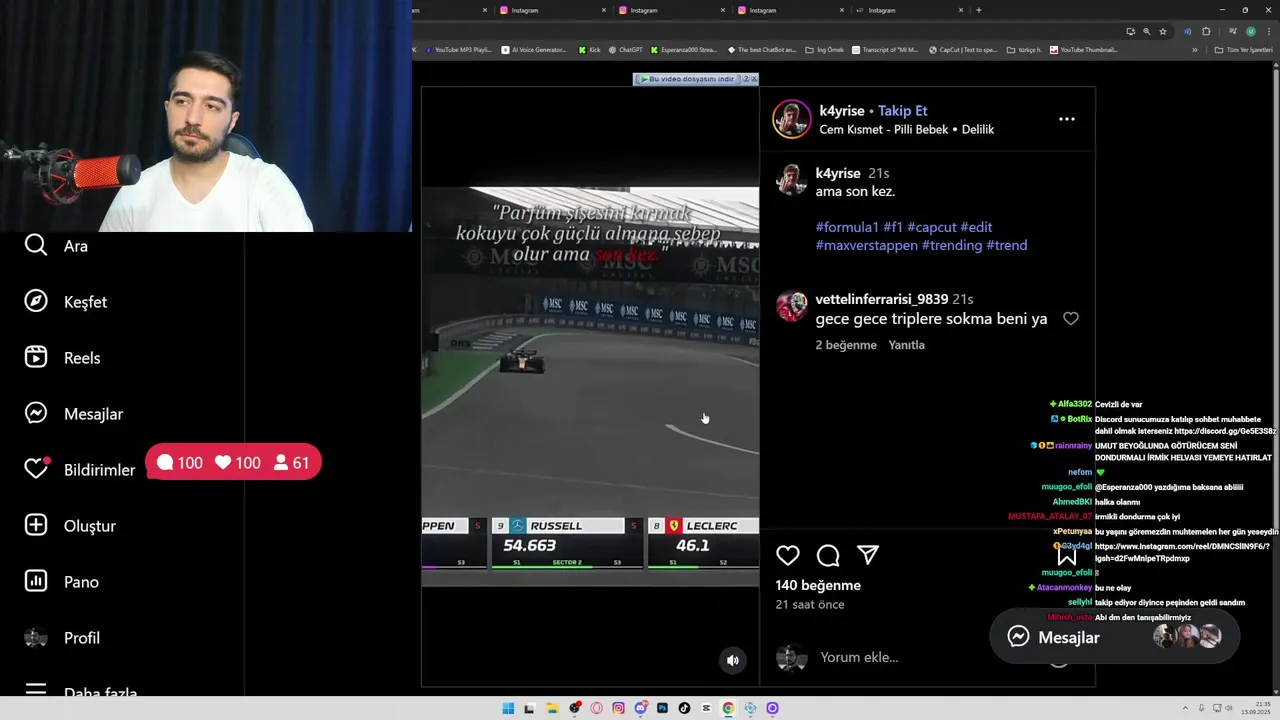1280x720 pixels.
Task: Click the comment bubble icon under the post
Action: click(x=828, y=555)
